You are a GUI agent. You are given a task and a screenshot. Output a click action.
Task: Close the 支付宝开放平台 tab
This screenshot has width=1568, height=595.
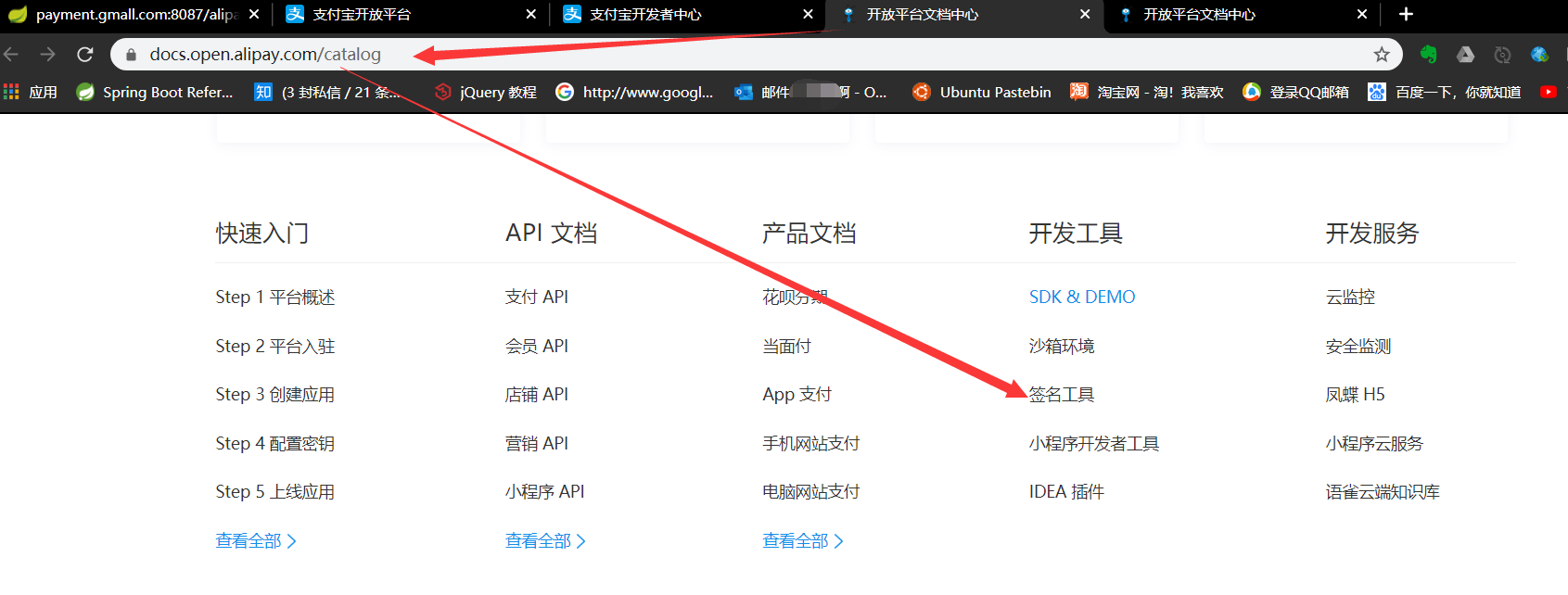click(531, 14)
